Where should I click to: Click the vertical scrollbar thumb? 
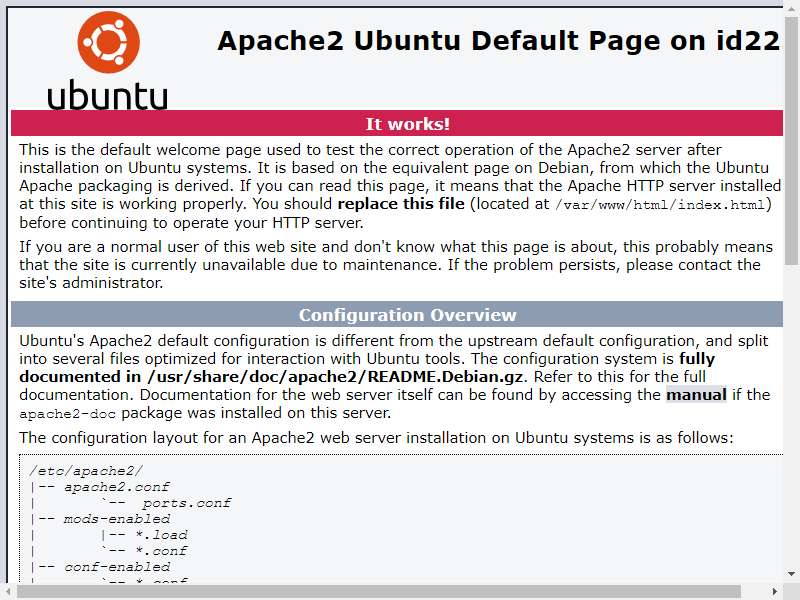tap(791, 140)
